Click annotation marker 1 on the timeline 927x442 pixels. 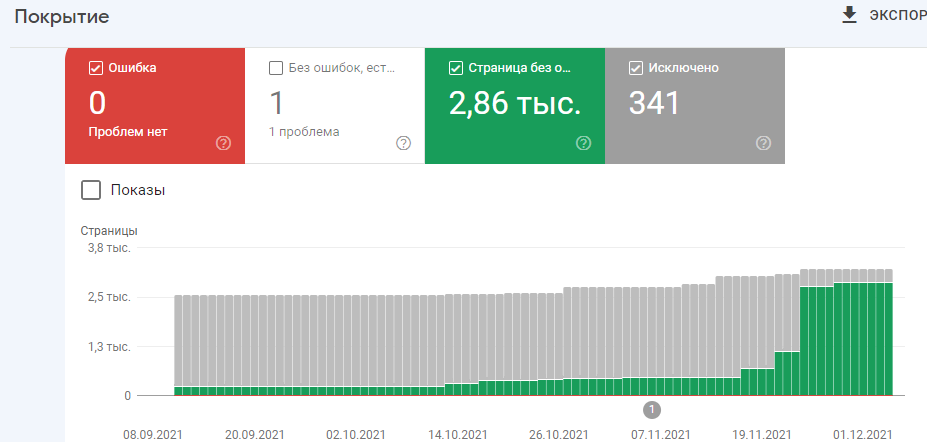point(652,409)
